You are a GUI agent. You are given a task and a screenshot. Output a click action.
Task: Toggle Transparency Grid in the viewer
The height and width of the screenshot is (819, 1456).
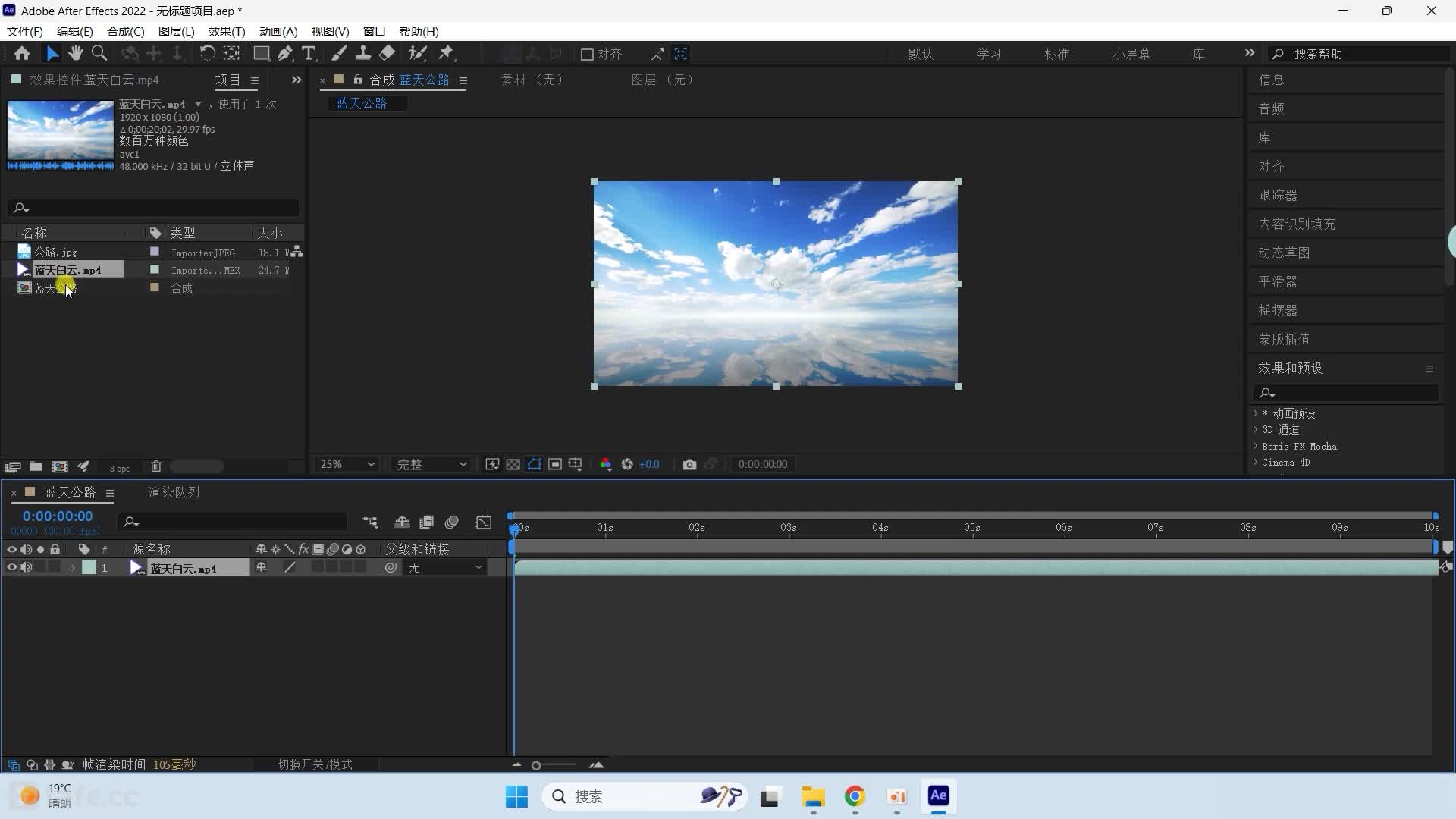[x=513, y=464]
